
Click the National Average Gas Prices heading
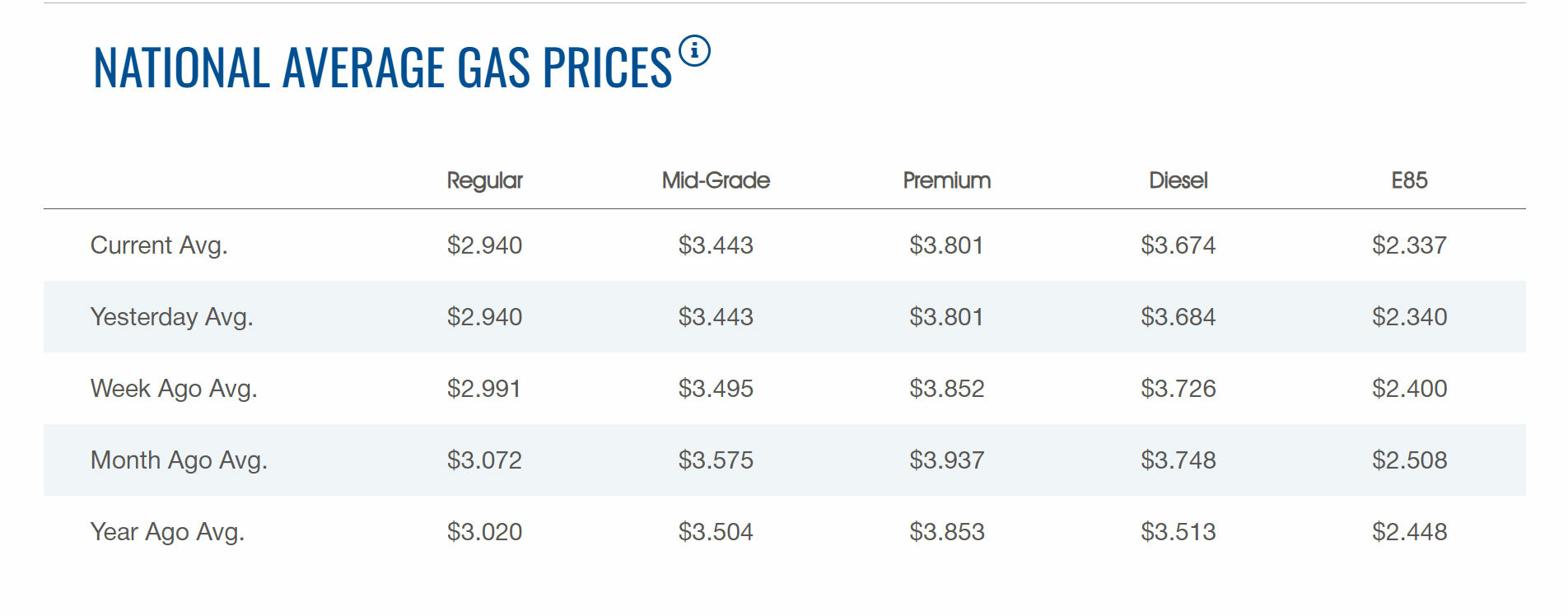pos(382,68)
